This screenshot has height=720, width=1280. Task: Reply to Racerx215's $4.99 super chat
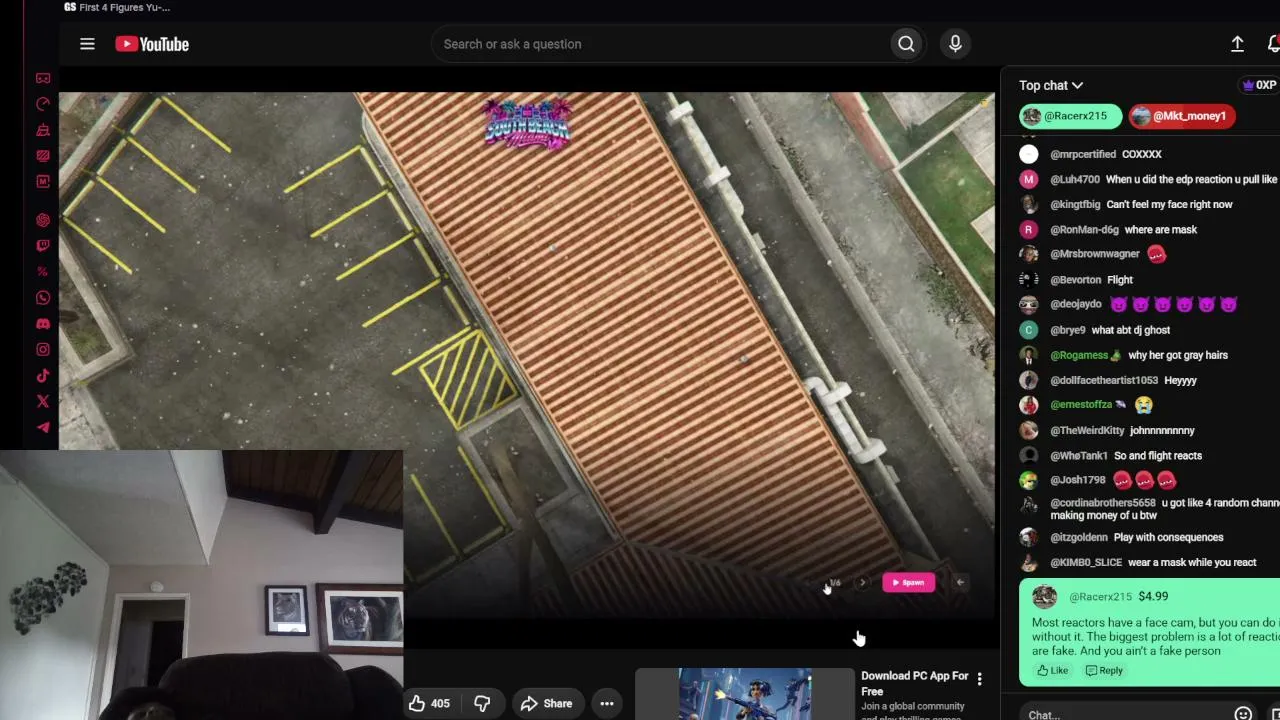[x=1104, y=671]
